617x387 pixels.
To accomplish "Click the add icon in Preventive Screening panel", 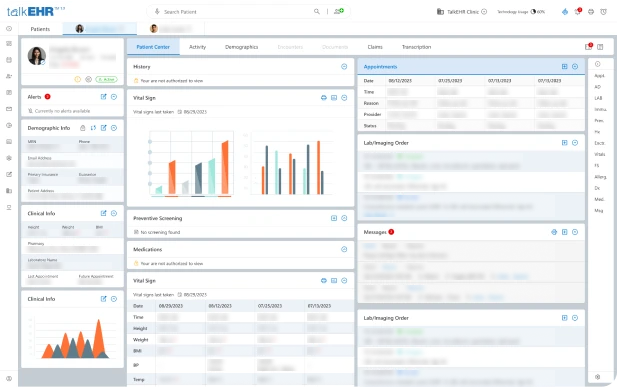I will coord(334,218).
